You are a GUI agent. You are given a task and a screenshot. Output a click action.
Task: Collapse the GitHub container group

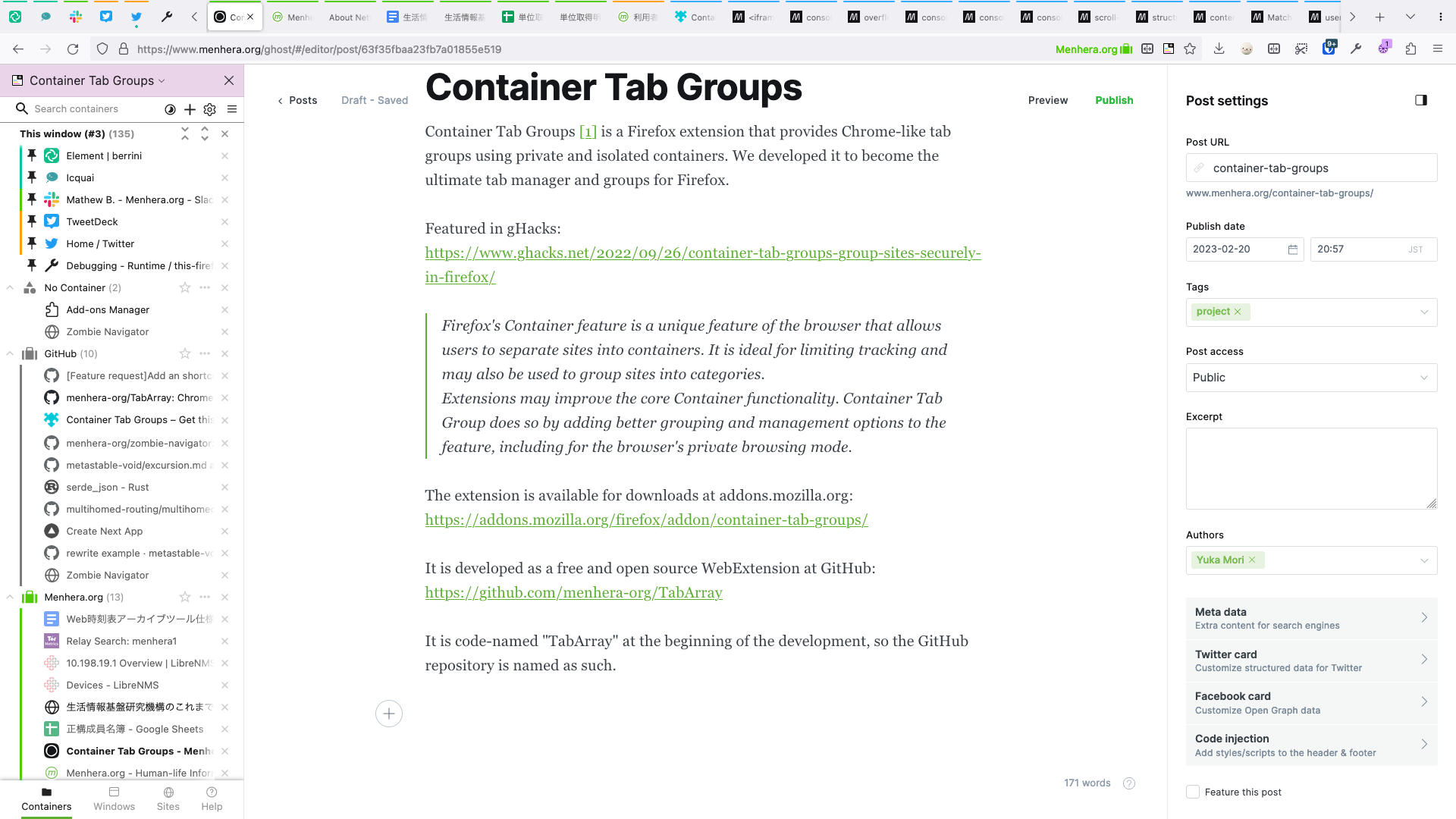tap(10, 354)
